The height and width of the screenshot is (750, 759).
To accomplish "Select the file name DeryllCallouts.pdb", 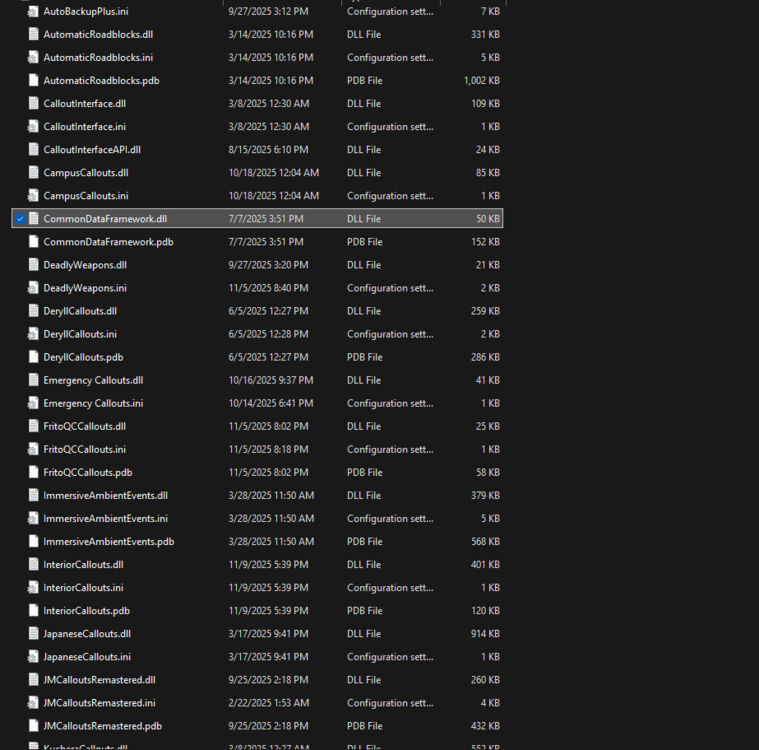I will (x=83, y=357).
